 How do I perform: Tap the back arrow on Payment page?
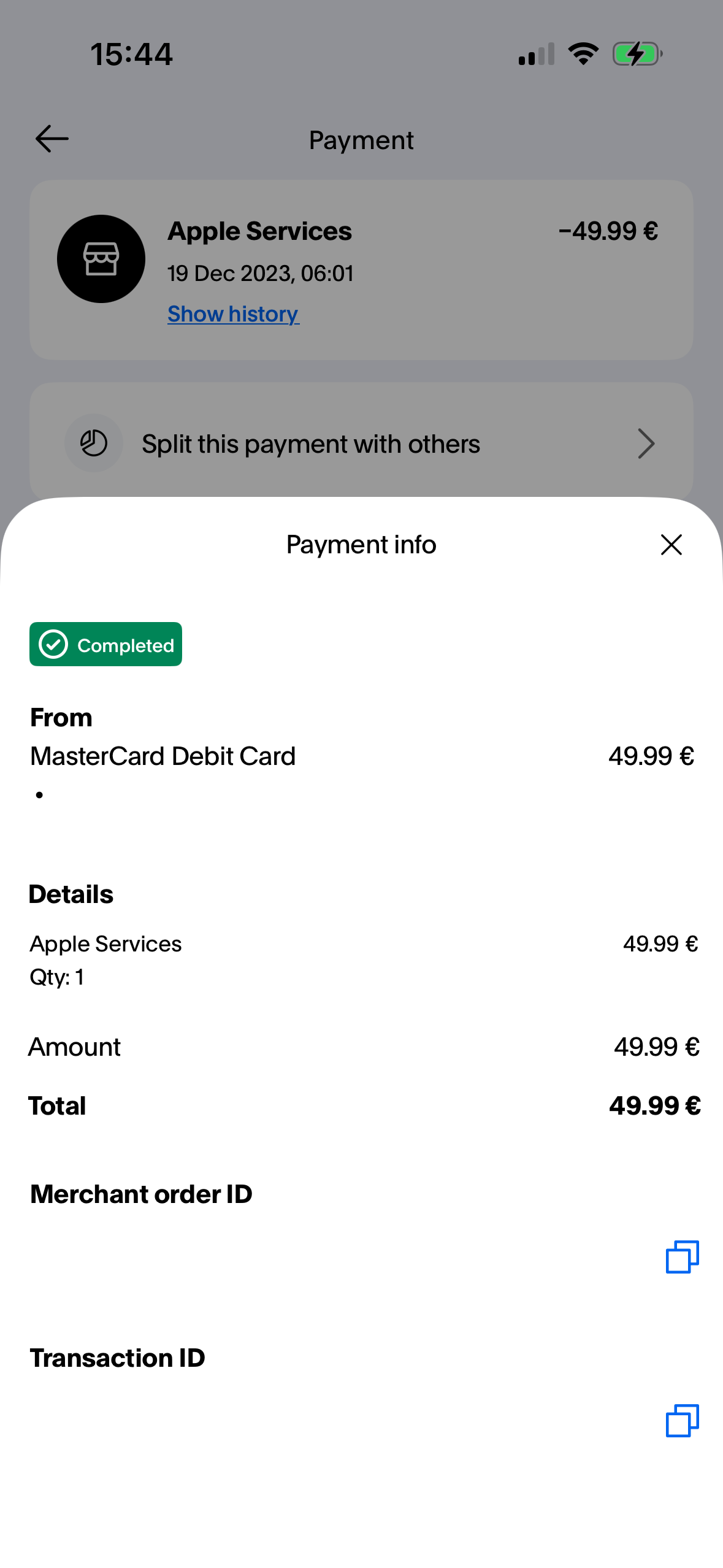(x=52, y=139)
